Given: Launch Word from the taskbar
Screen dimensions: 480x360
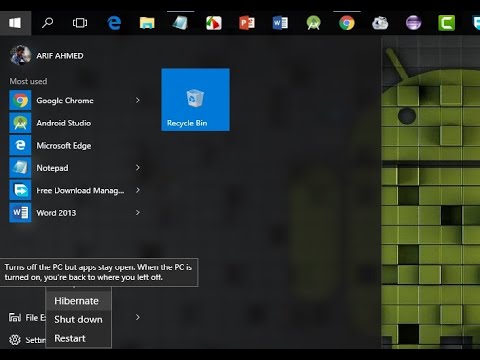Looking at the screenshot, I should click(280, 23).
